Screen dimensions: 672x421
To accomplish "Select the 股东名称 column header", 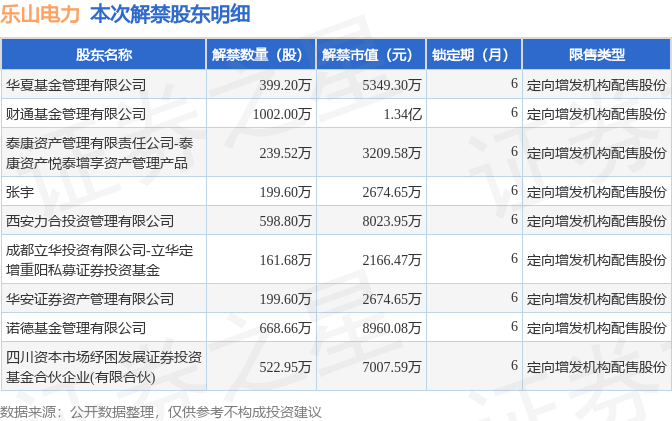I will click(104, 54).
